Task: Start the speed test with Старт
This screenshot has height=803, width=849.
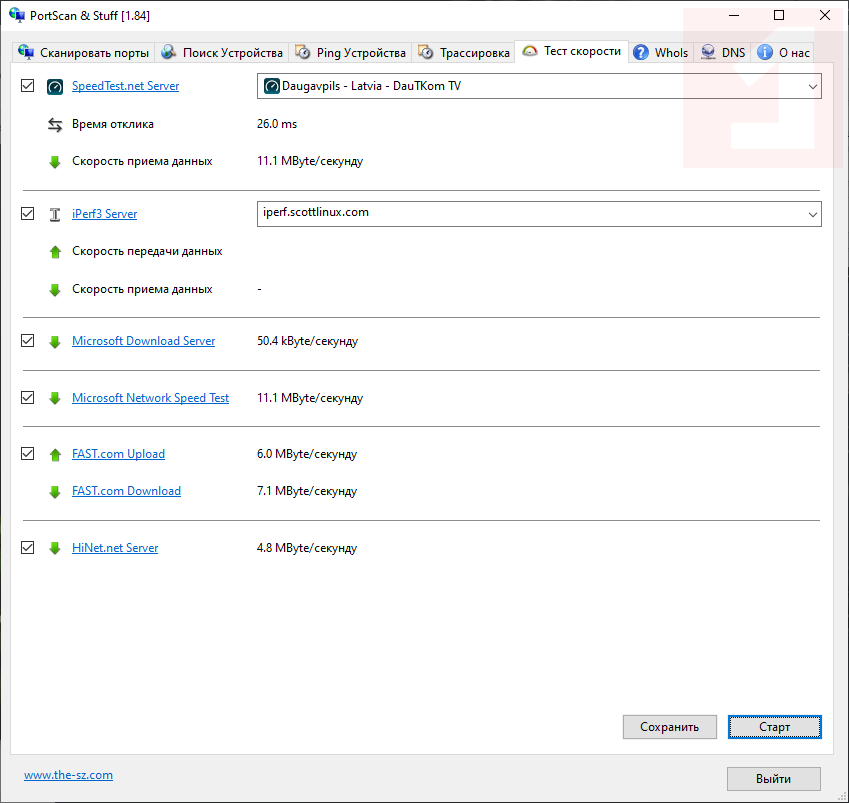Action: tap(774, 727)
